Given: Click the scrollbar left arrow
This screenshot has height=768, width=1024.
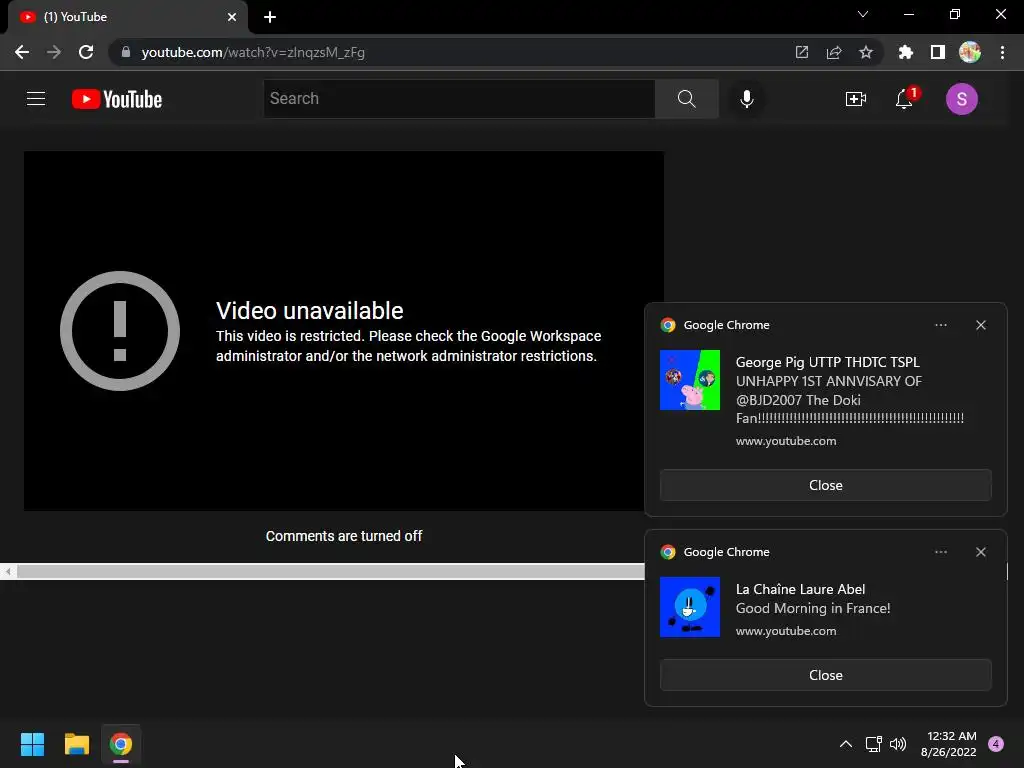Looking at the screenshot, I should click(x=8, y=572).
